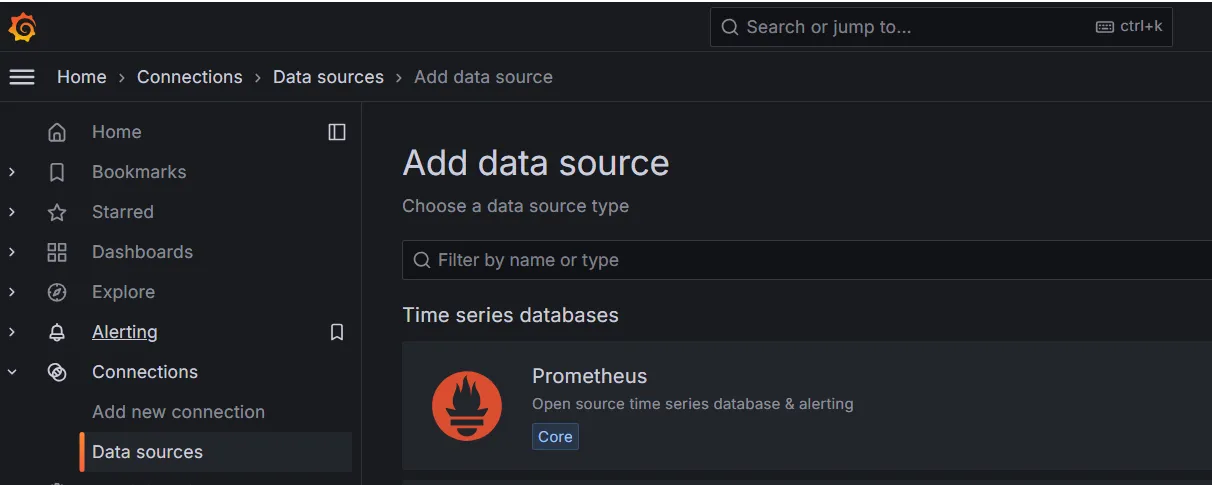Open the hamburger navigation menu

click(x=22, y=77)
